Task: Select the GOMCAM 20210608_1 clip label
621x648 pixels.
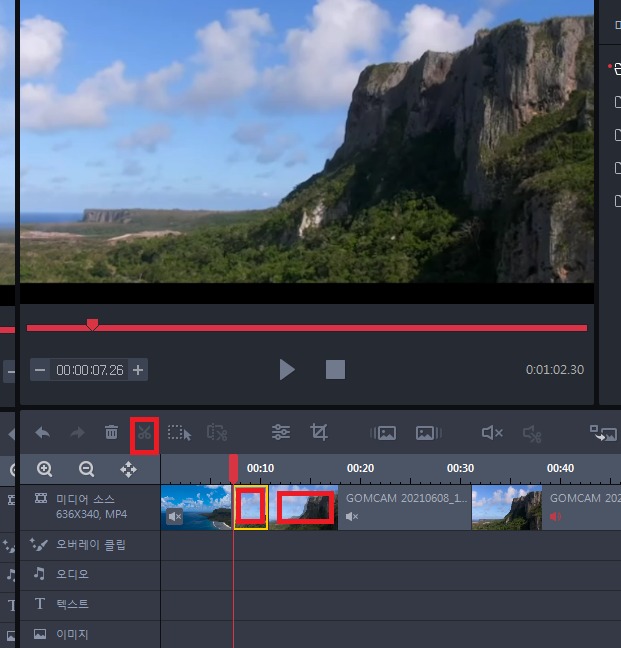Action: (407, 498)
